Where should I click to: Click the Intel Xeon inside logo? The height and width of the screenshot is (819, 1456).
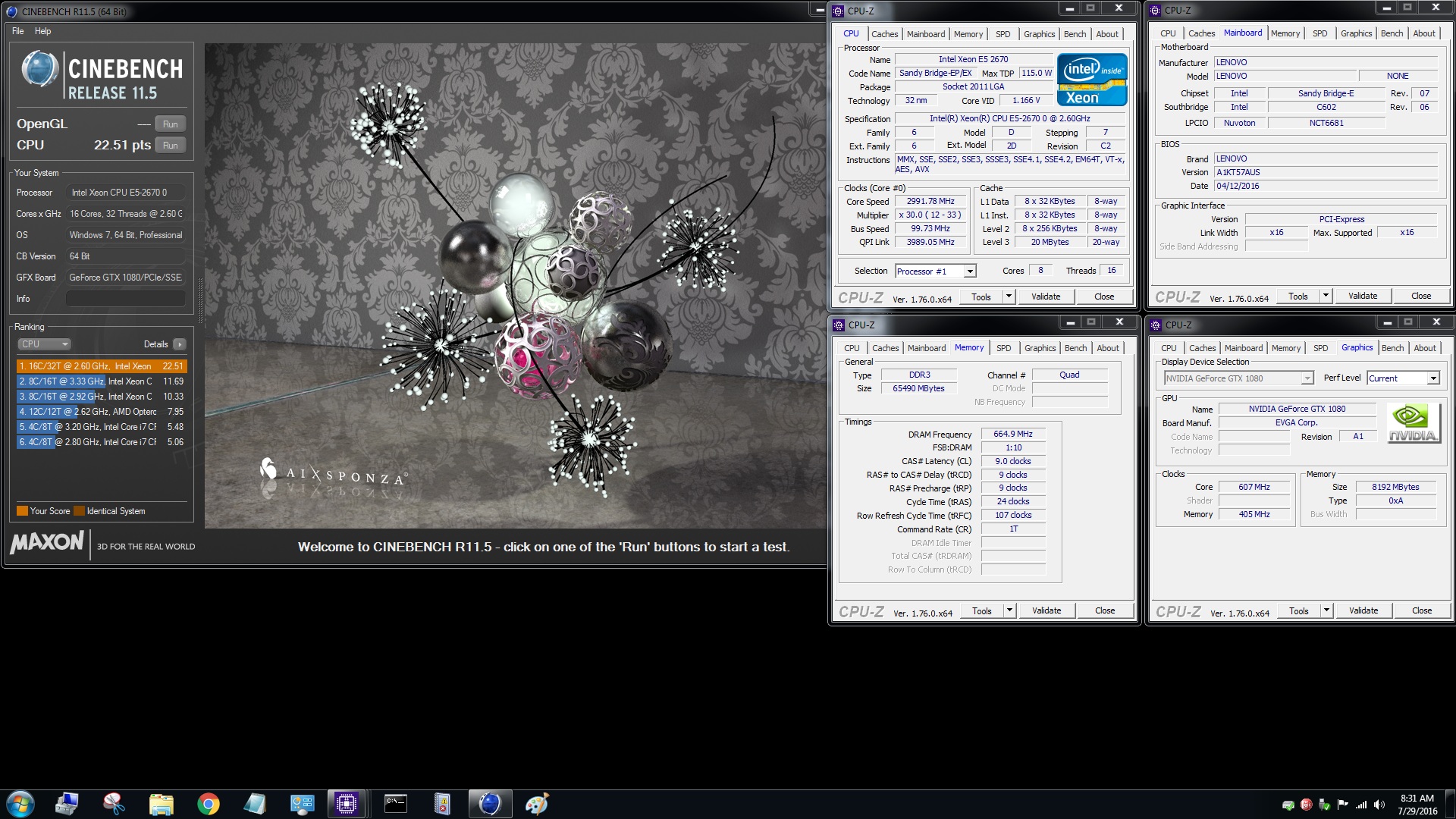pos(1092,80)
